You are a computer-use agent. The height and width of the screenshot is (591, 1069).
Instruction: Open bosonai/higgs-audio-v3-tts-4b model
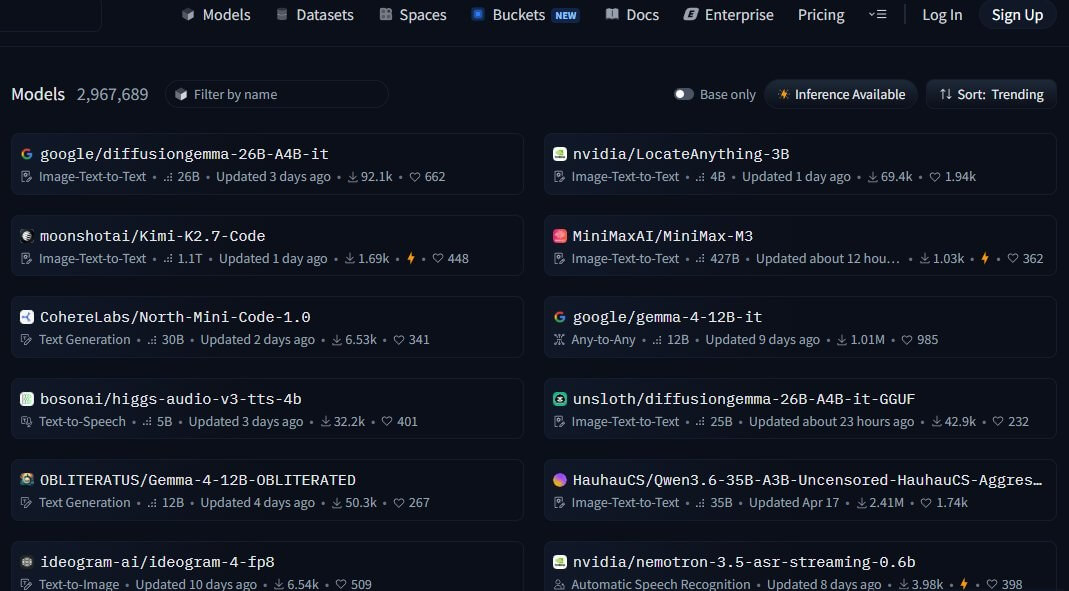pos(267,408)
